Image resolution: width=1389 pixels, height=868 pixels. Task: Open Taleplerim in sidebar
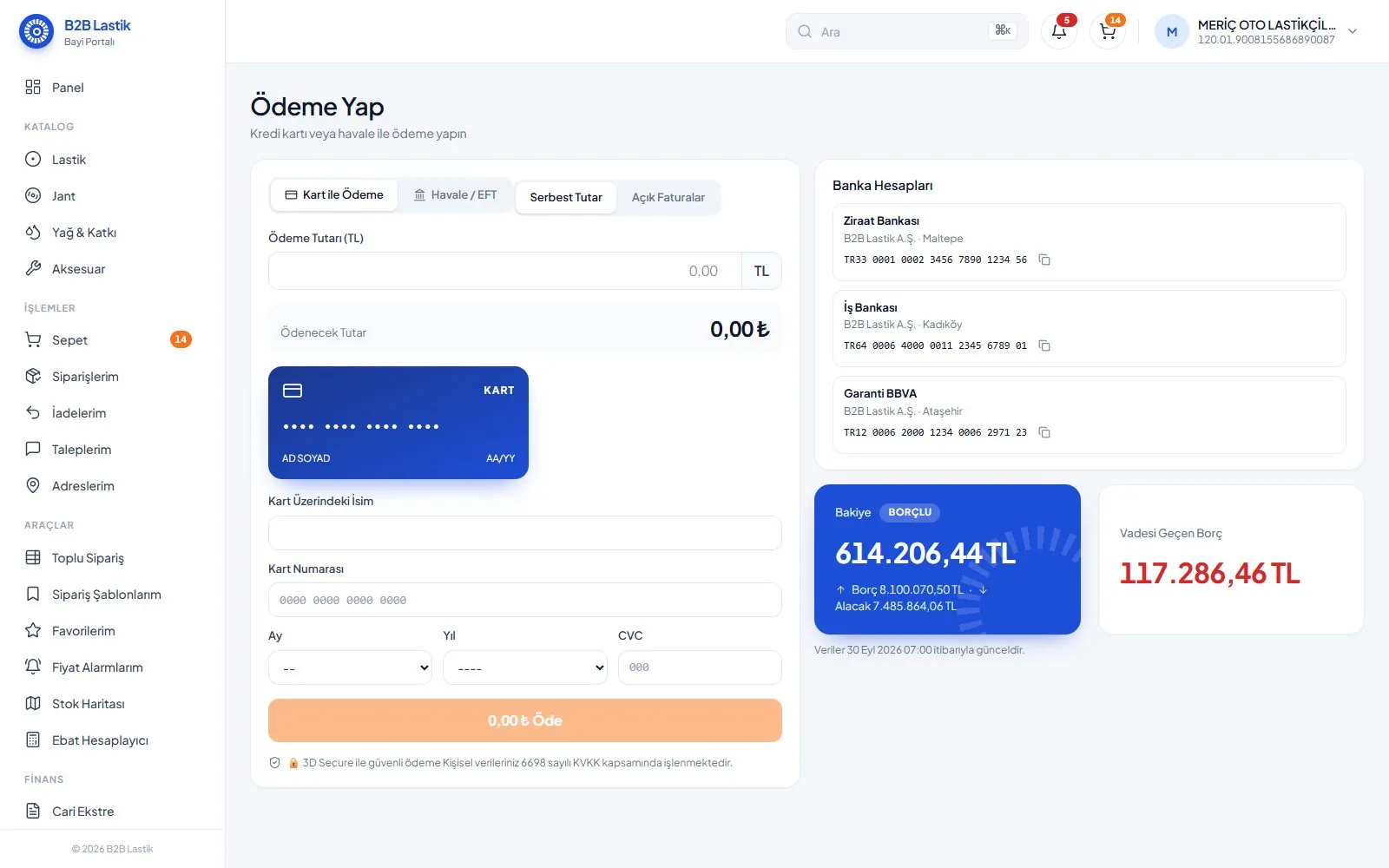pos(112,449)
